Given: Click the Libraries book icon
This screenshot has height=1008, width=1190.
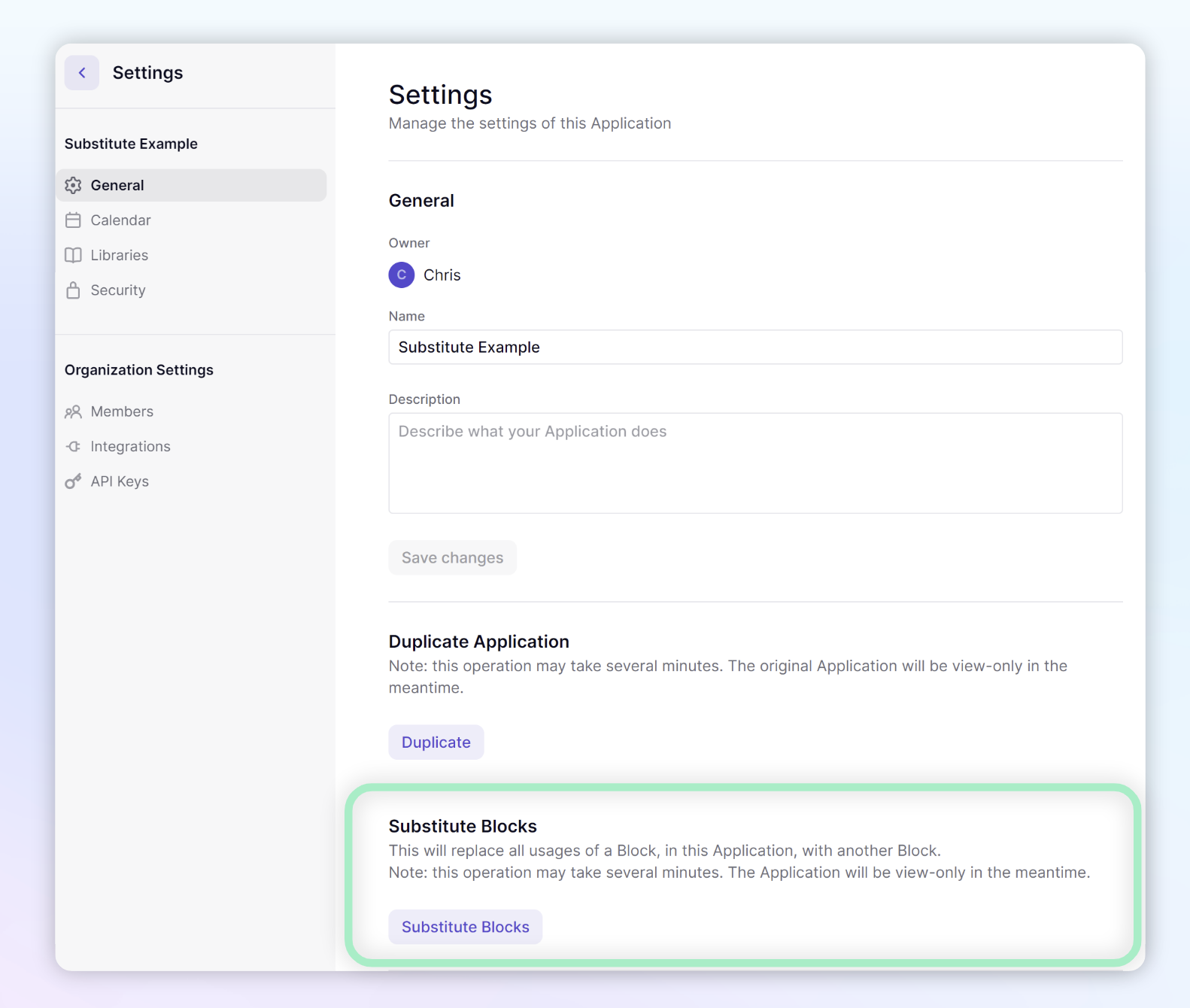Looking at the screenshot, I should pos(73,255).
